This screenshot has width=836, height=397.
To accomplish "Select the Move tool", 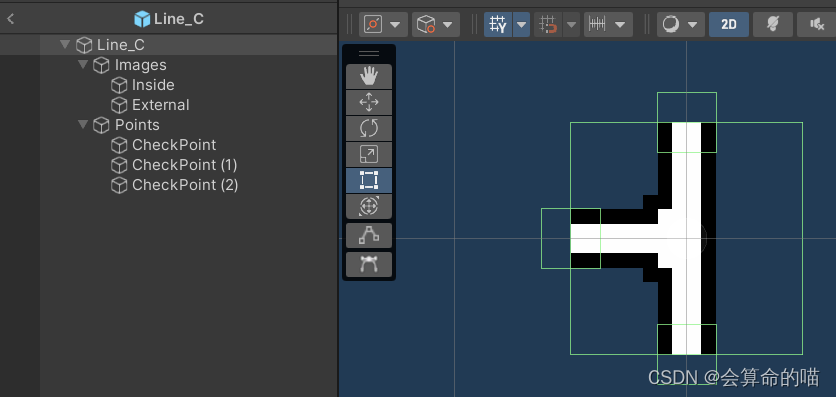I will (368, 102).
